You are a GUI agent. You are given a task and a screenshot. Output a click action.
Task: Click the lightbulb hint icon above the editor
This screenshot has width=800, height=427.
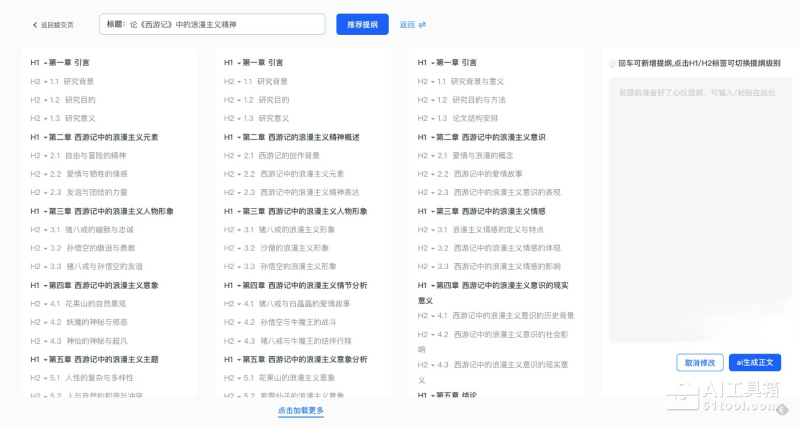(612, 63)
